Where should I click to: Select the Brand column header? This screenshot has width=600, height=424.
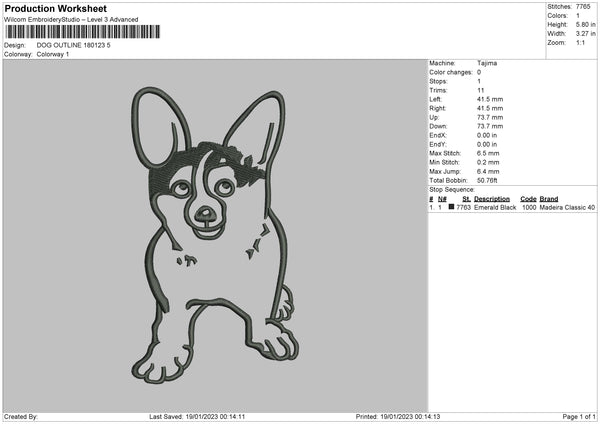(x=549, y=199)
